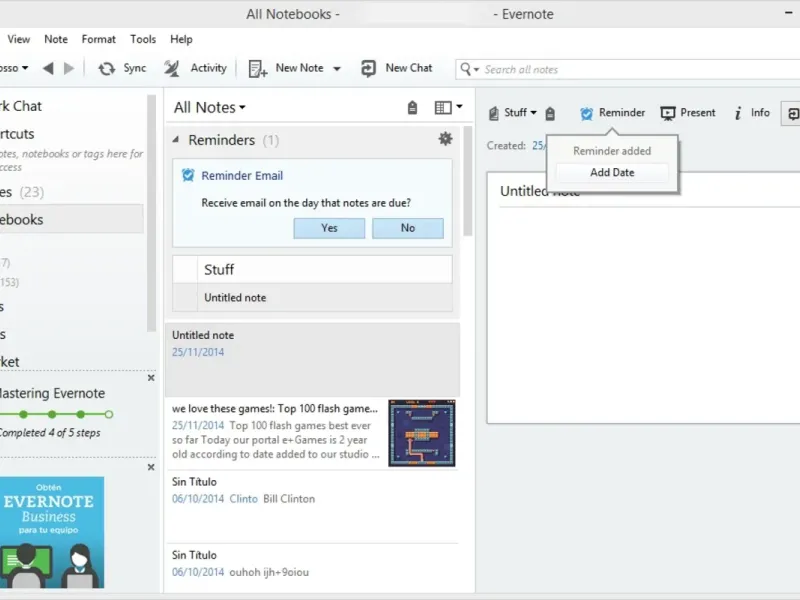
Task: Collapse the Reminders section triangle
Action: click(x=176, y=139)
